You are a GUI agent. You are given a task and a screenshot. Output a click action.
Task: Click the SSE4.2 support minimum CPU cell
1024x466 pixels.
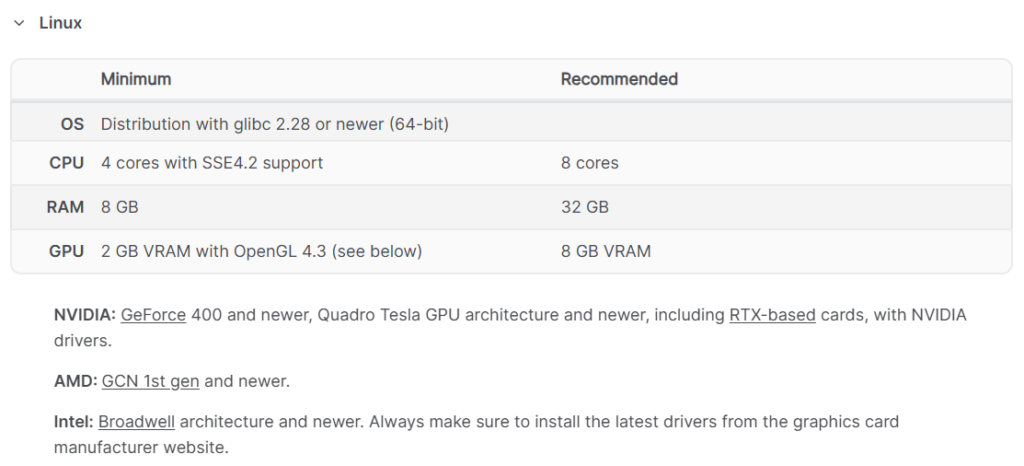coord(212,163)
